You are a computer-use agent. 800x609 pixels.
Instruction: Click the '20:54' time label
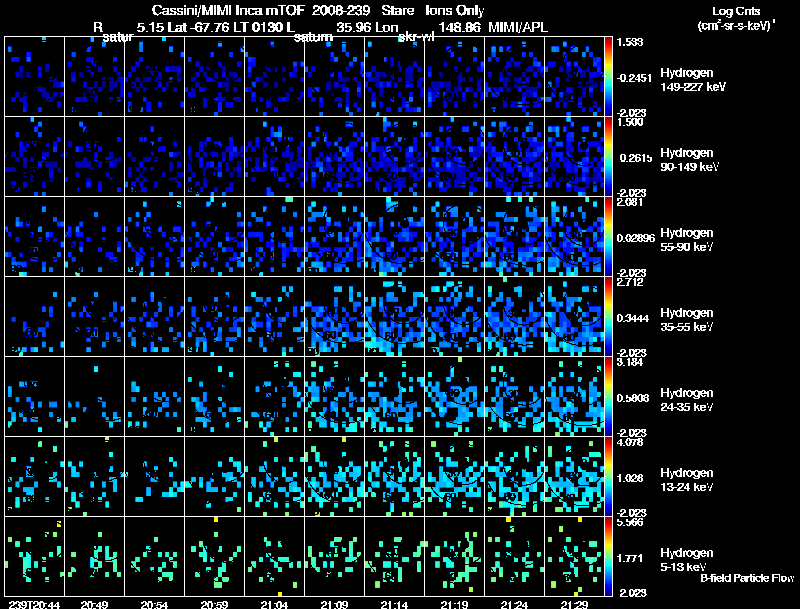click(154, 605)
